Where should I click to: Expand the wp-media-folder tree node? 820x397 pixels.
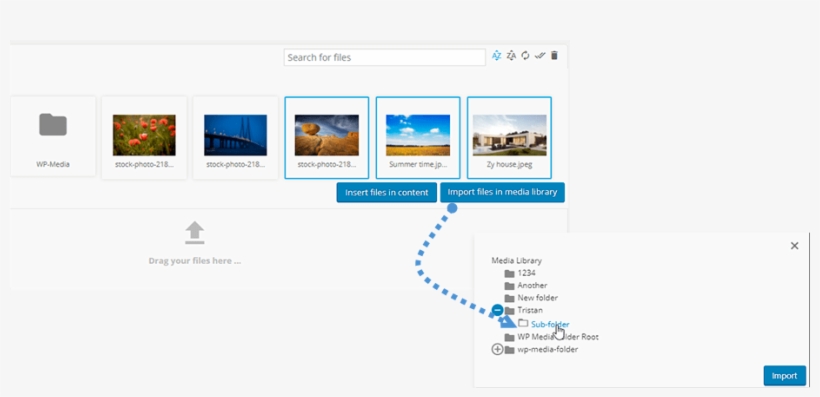[497, 349]
